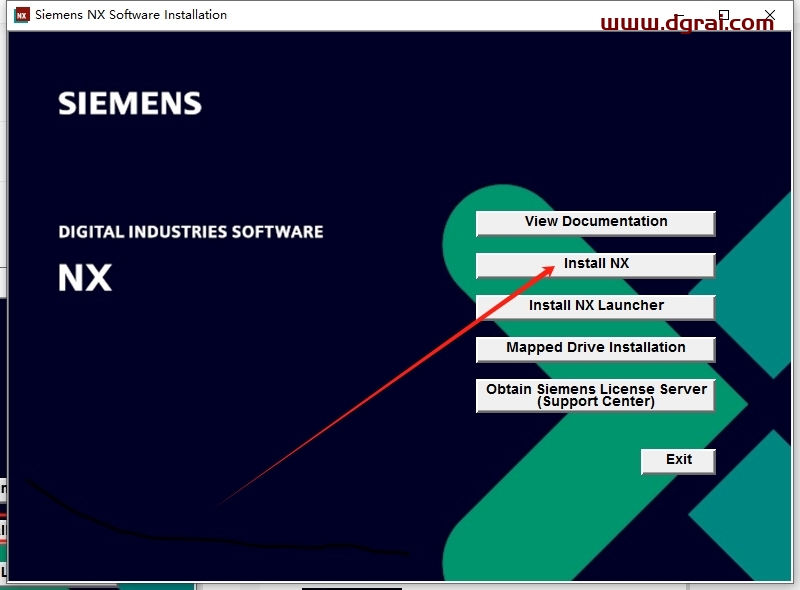Select Mapped Drive Installation
This screenshot has width=800, height=590.
tap(595, 349)
